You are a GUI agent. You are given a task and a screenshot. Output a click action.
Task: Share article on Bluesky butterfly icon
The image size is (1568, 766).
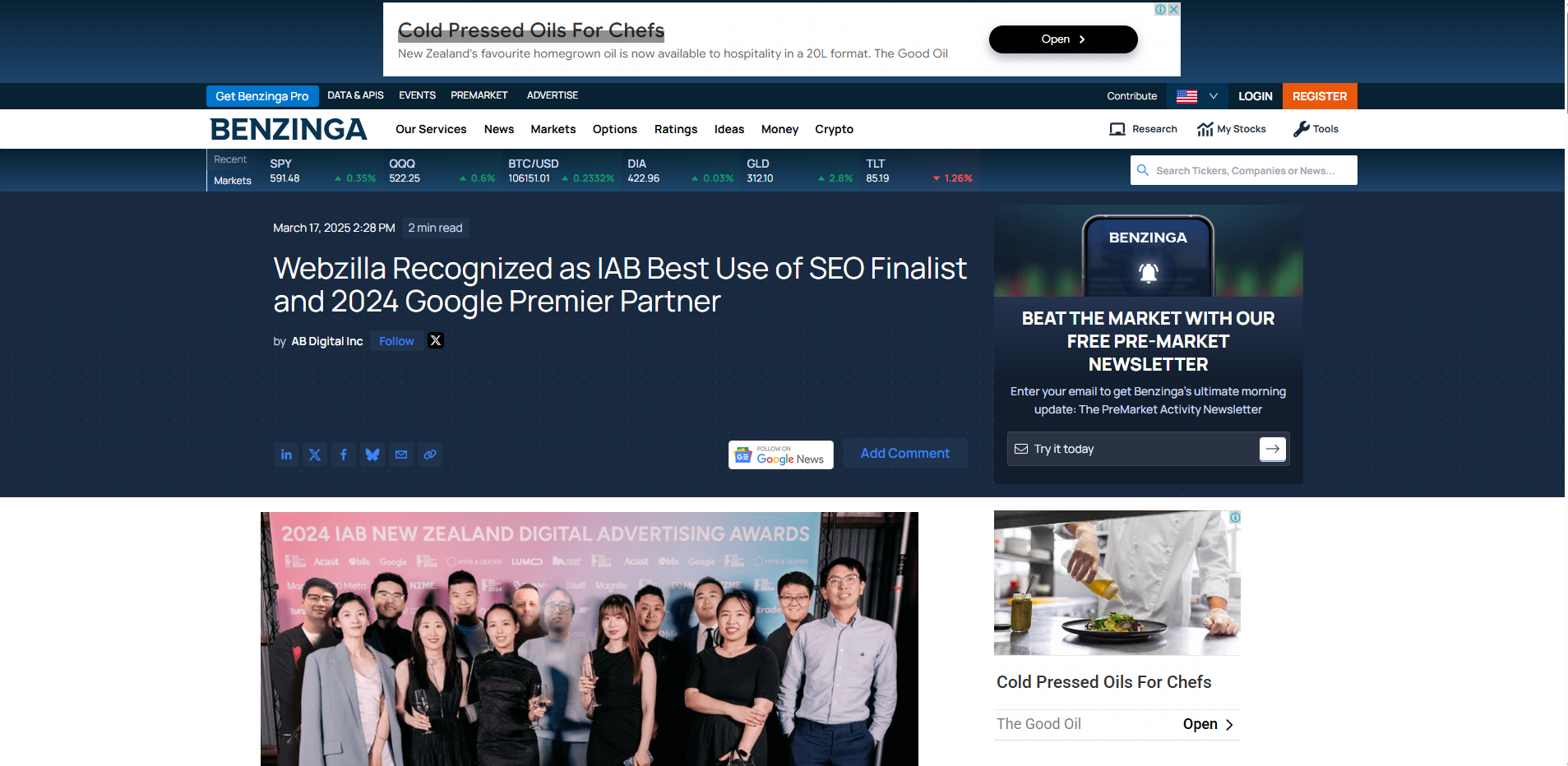point(372,455)
